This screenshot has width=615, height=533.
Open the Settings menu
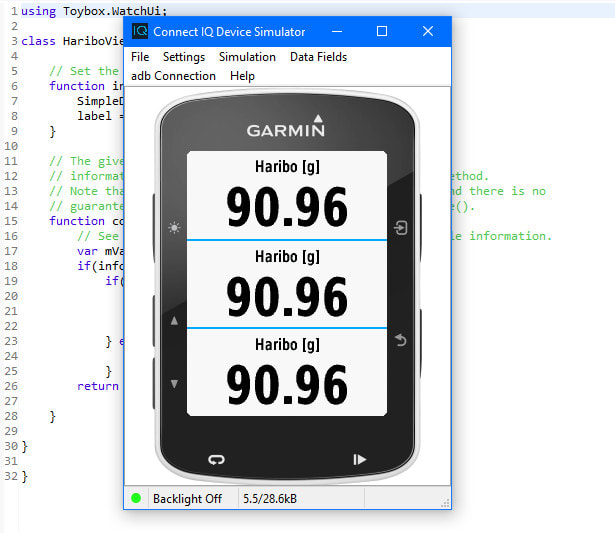click(x=184, y=57)
